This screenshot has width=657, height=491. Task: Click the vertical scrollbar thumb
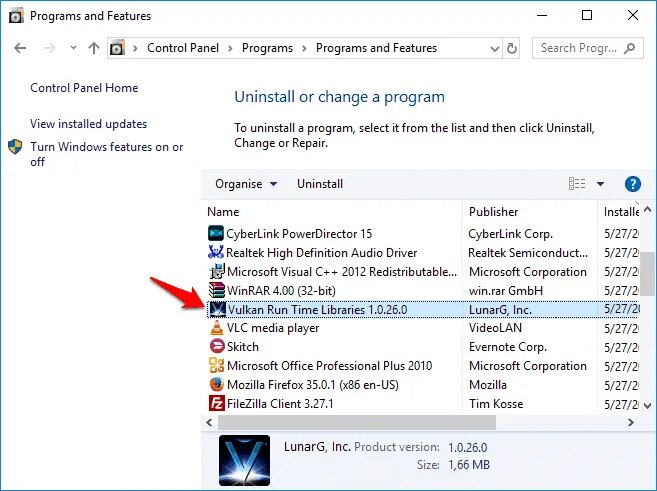coord(647,273)
